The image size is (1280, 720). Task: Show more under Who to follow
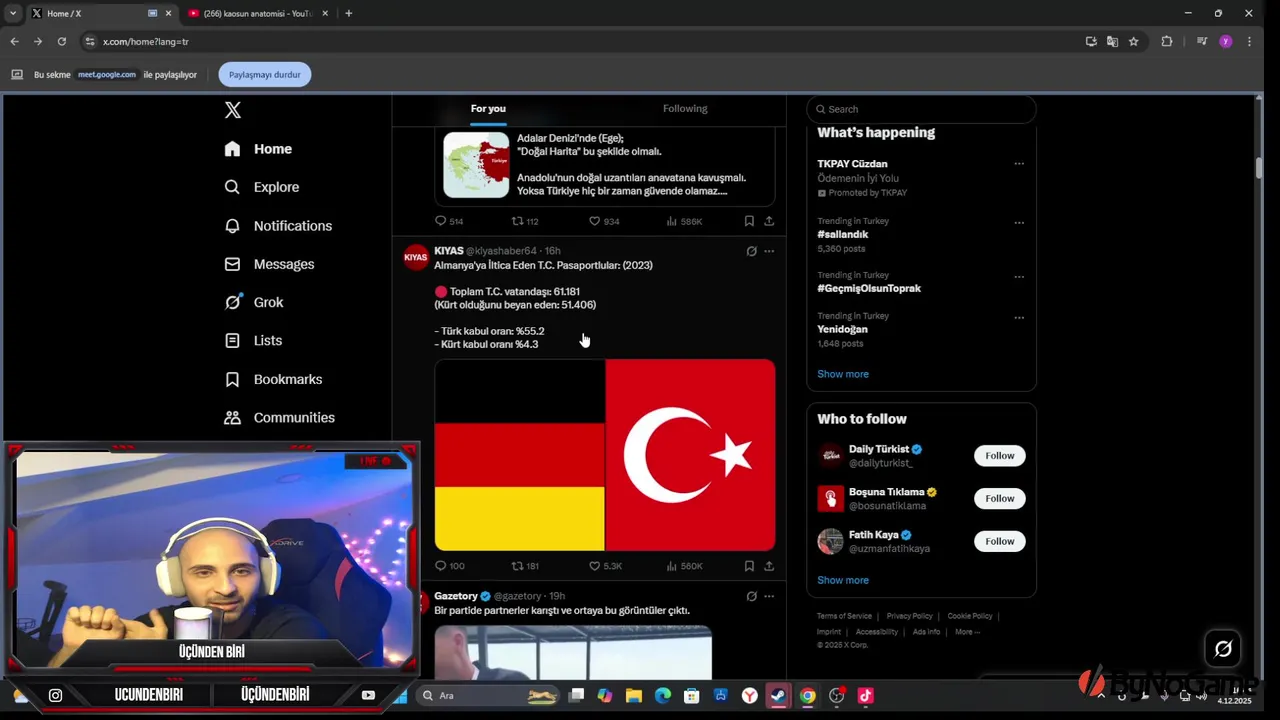click(x=843, y=580)
